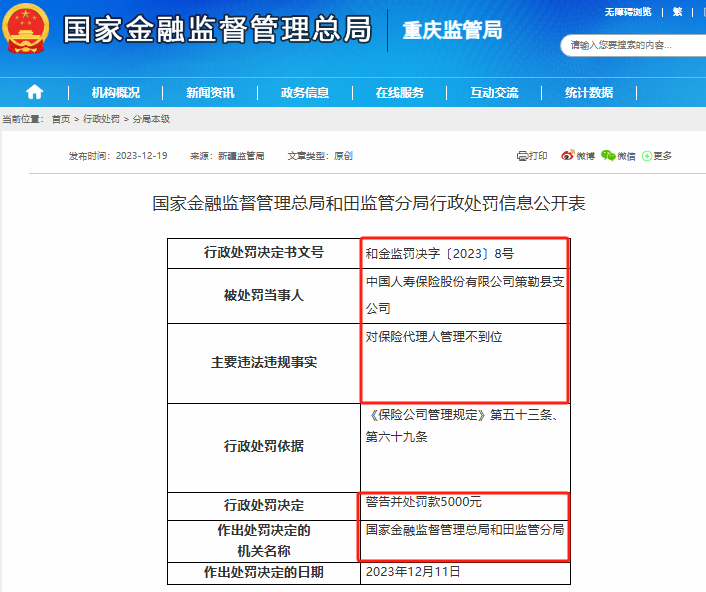This screenshot has height=592, width=706.
Task: Open the 机构概况 menu
Action: tap(116, 93)
